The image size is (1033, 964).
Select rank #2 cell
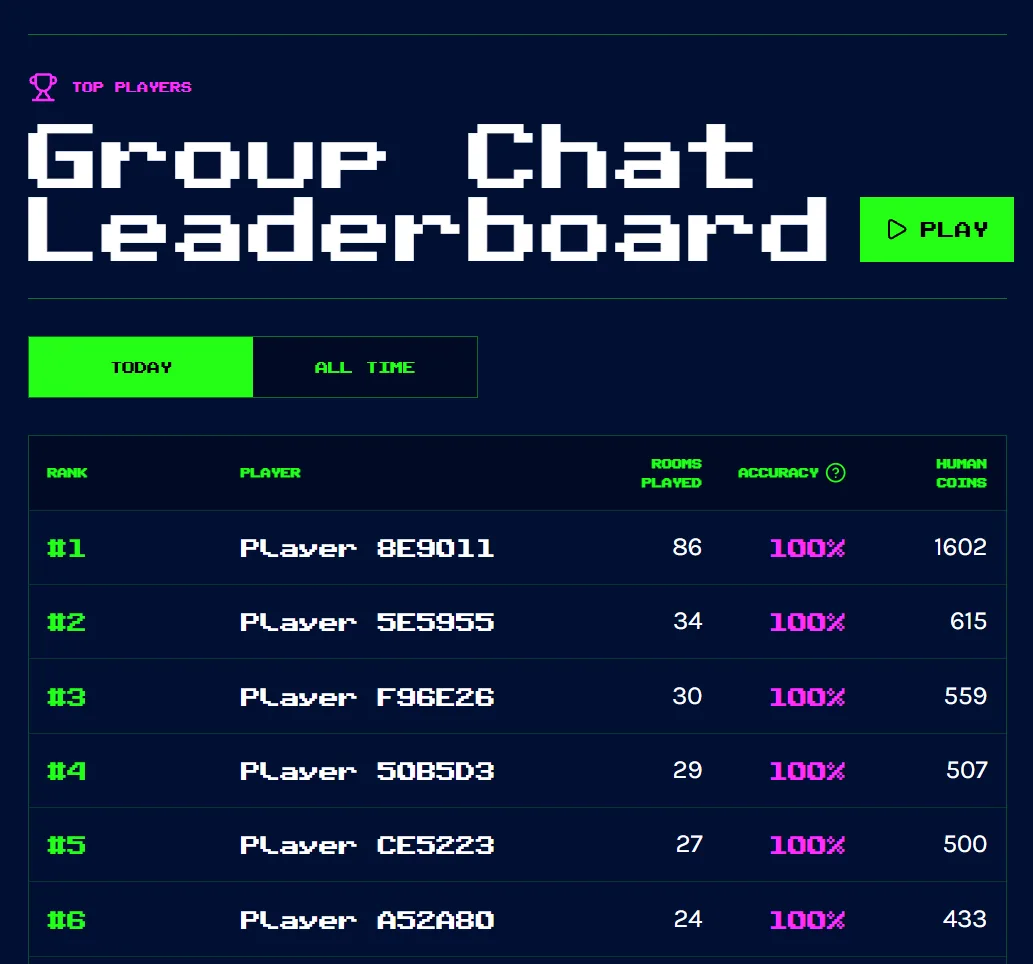coord(66,621)
